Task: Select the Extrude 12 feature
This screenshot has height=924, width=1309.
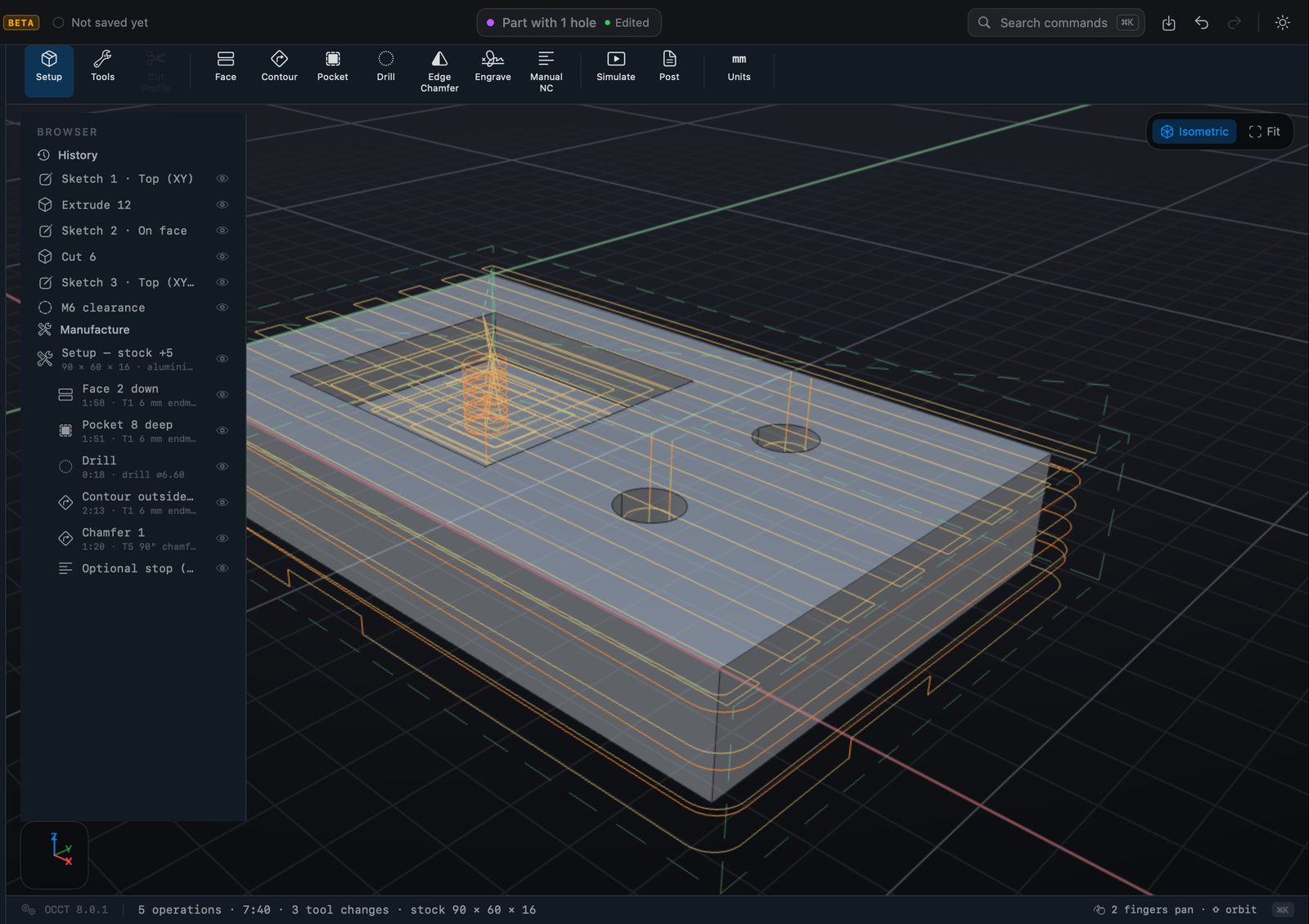Action: tap(133, 204)
